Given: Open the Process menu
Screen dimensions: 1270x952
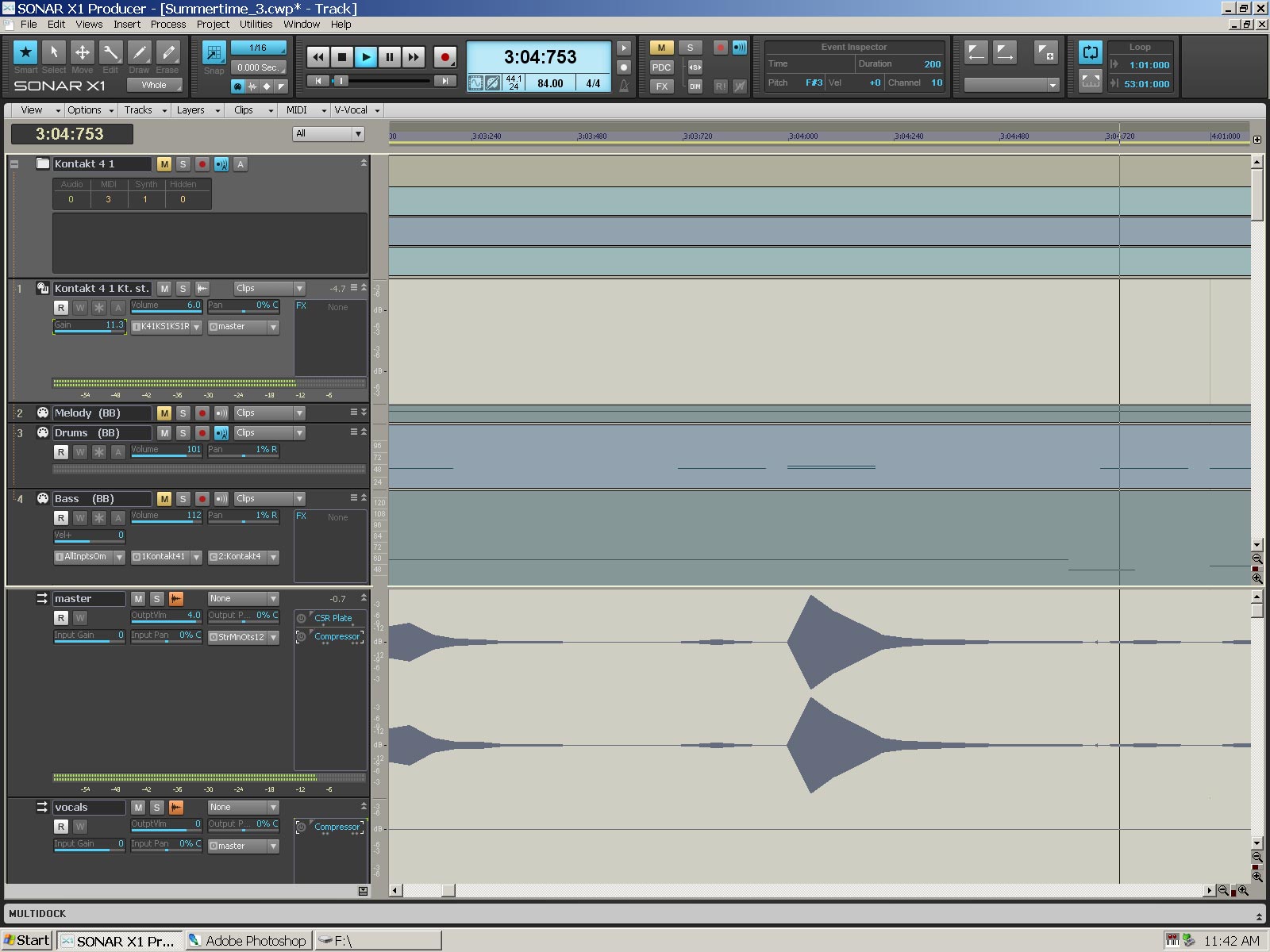Looking at the screenshot, I should 167,25.
